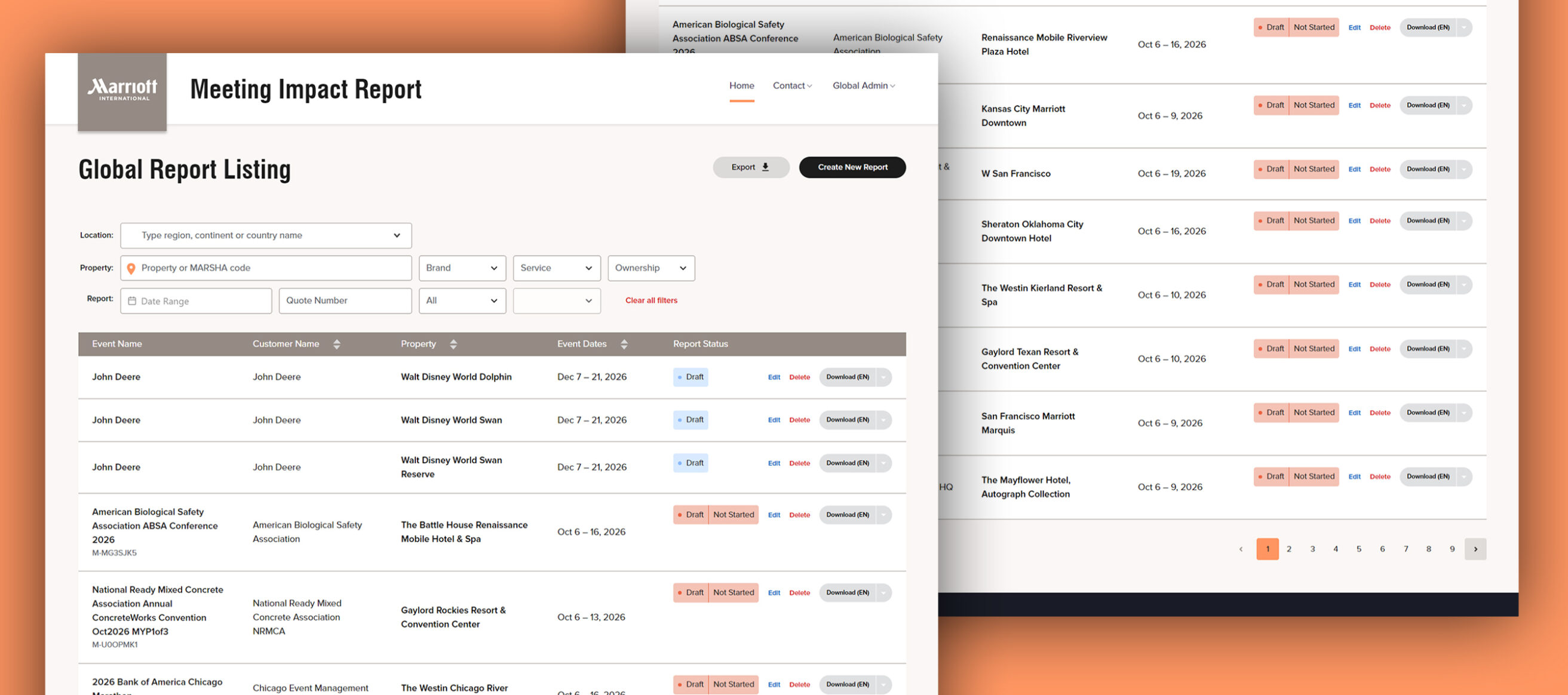The height and width of the screenshot is (695, 1568).
Task: Open the Service dropdown
Action: tap(556, 267)
